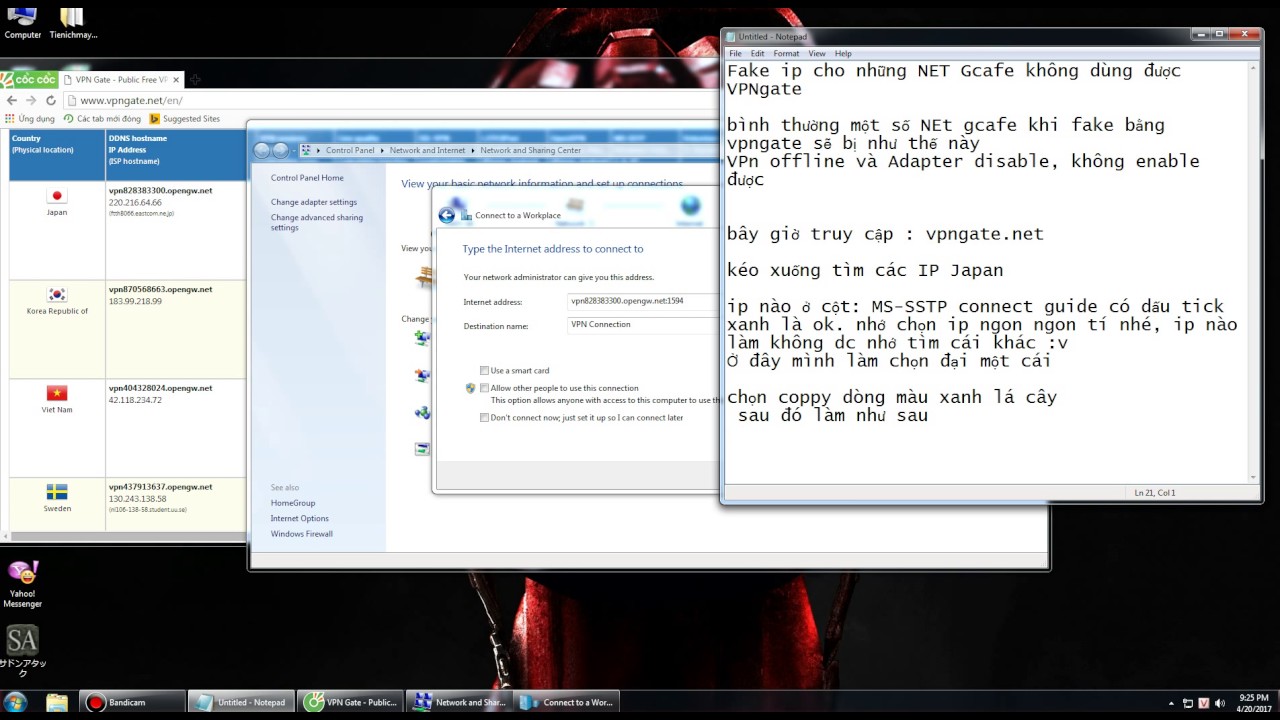Select hostname vpn437913637.opengw.net in the table
This screenshot has height=720, width=1280.
click(x=160, y=487)
